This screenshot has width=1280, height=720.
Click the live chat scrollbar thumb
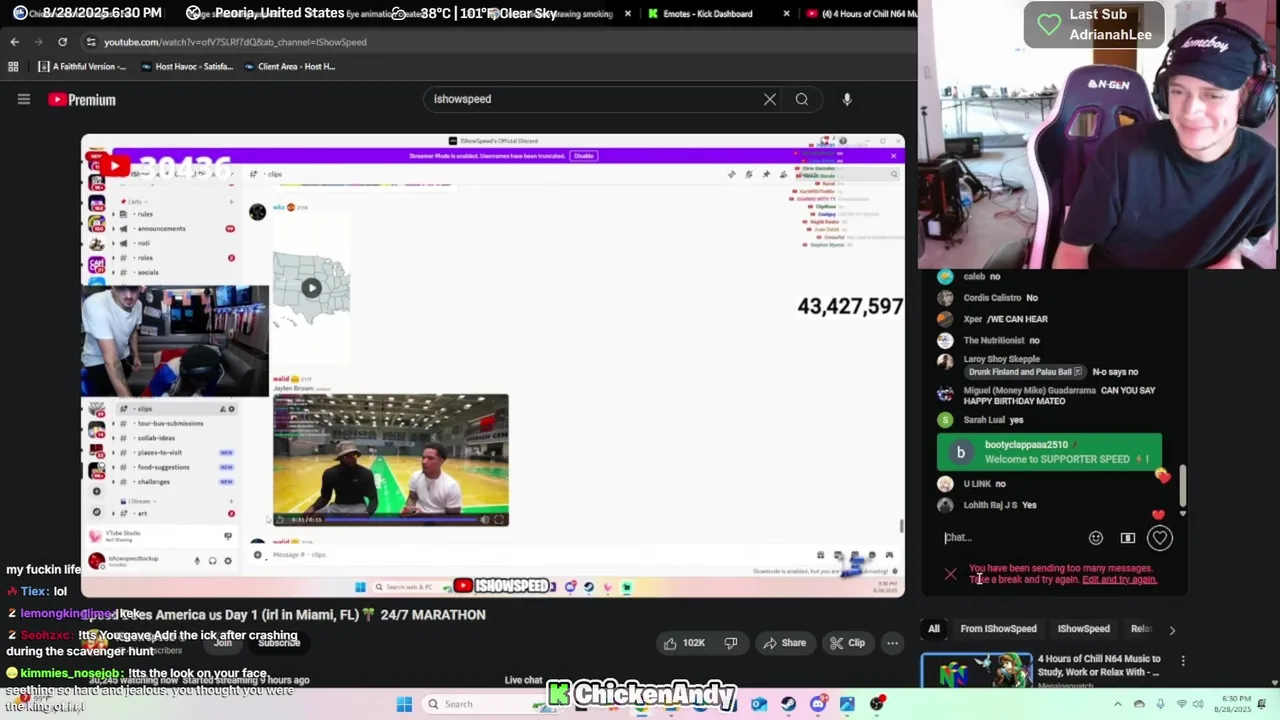point(1183,486)
